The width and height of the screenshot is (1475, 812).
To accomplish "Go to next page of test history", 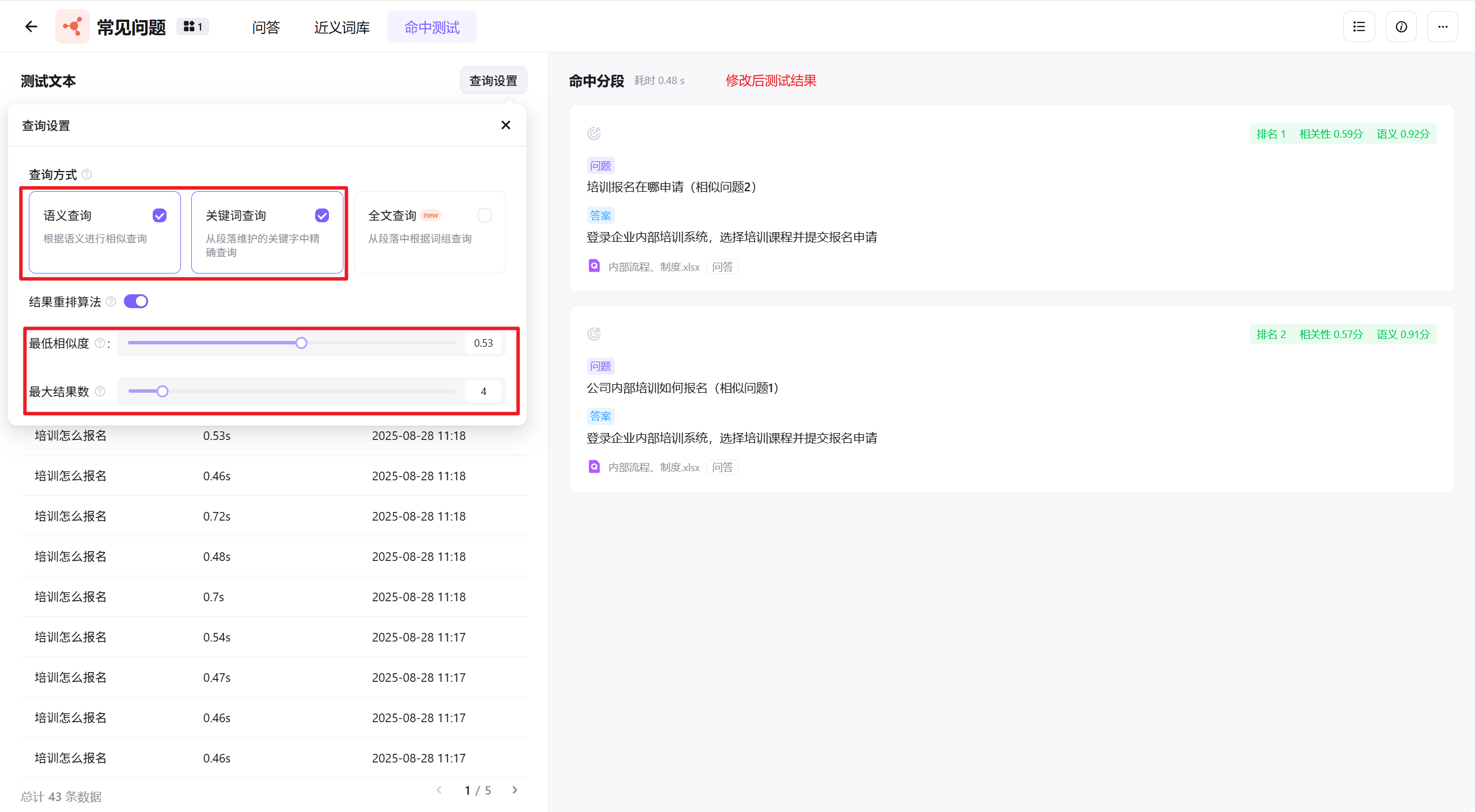I will 515,790.
